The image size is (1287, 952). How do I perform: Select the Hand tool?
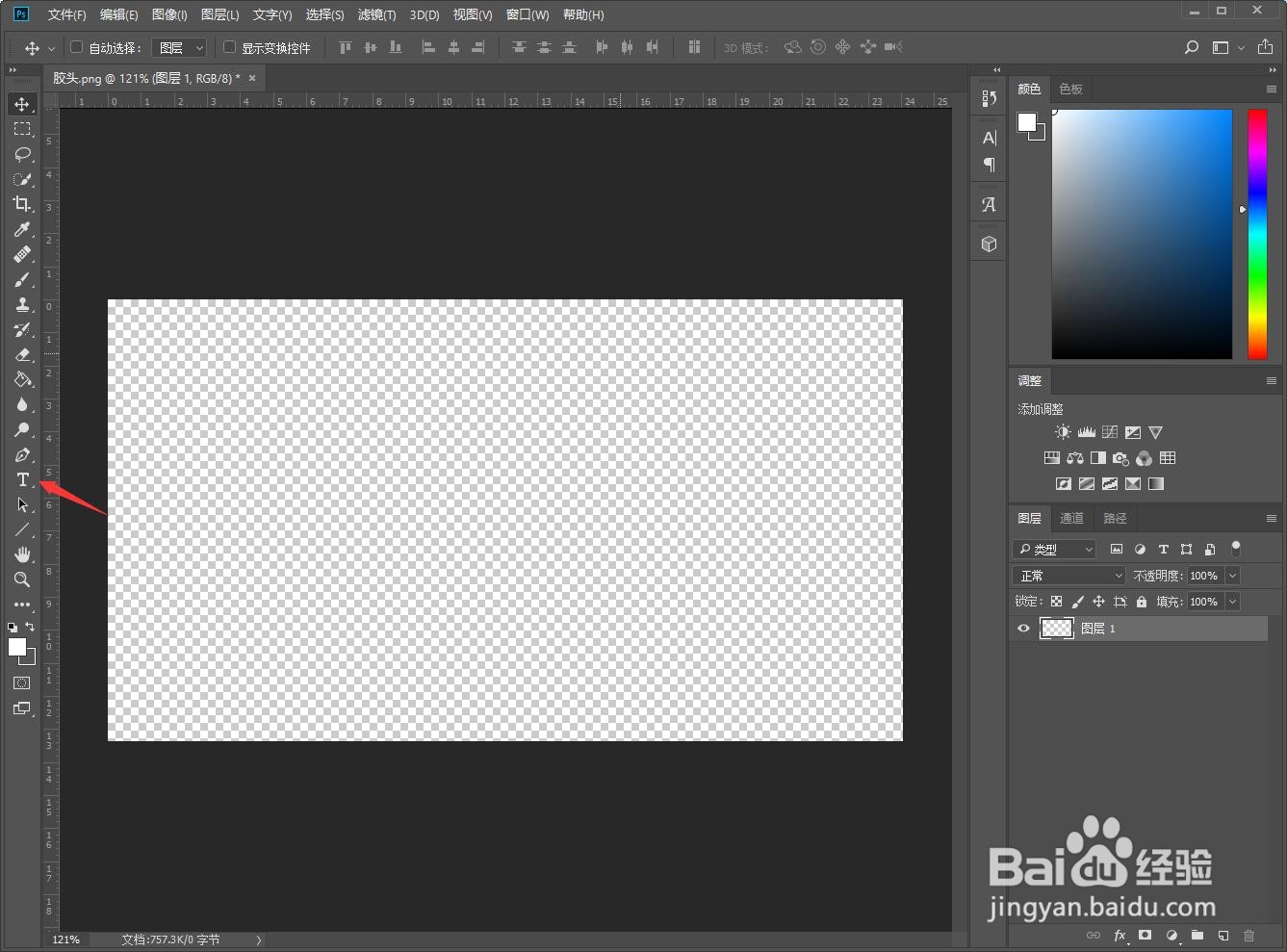(22, 554)
